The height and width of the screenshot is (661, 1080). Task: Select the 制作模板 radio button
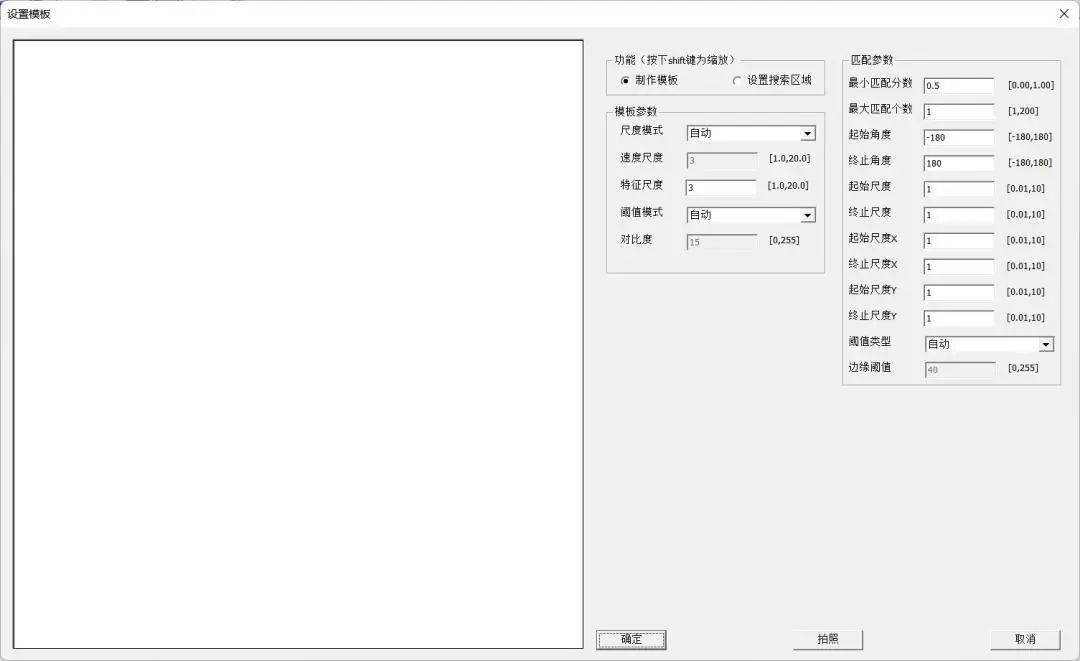pyautogui.click(x=625, y=80)
